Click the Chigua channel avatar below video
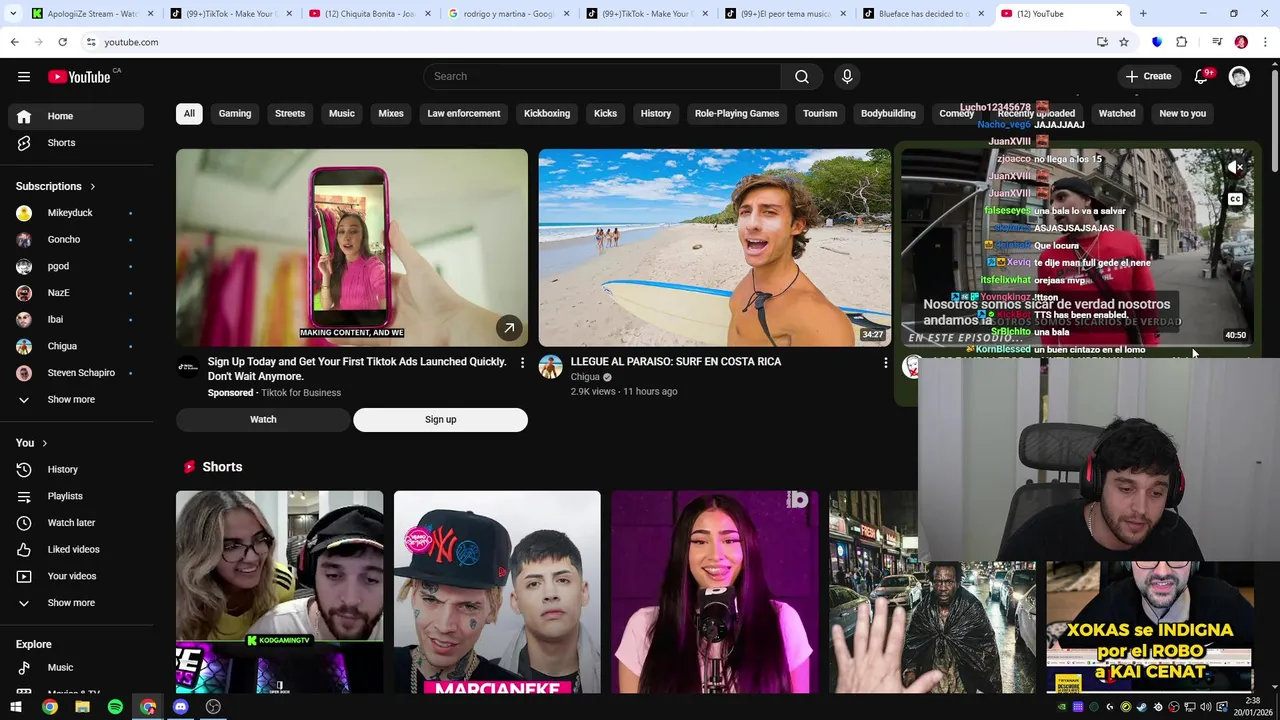This screenshot has height=720, width=1280. click(550, 367)
